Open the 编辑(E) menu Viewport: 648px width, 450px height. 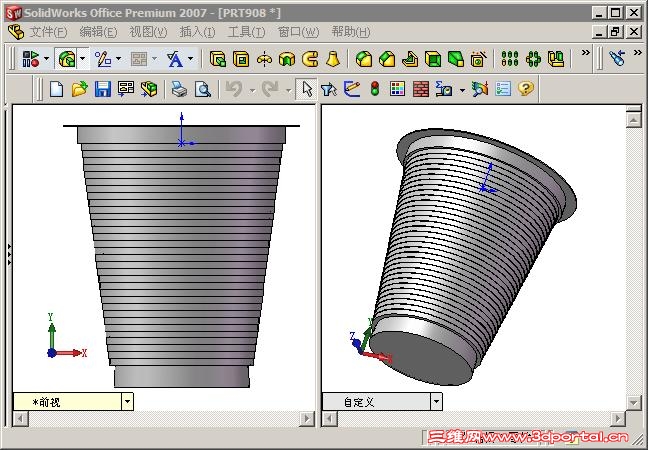click(98, 32)
